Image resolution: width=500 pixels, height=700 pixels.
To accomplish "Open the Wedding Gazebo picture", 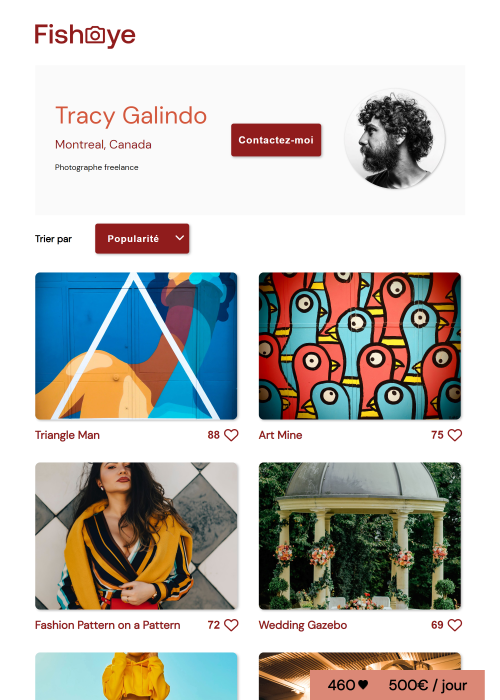I will [x=360, y=536].
